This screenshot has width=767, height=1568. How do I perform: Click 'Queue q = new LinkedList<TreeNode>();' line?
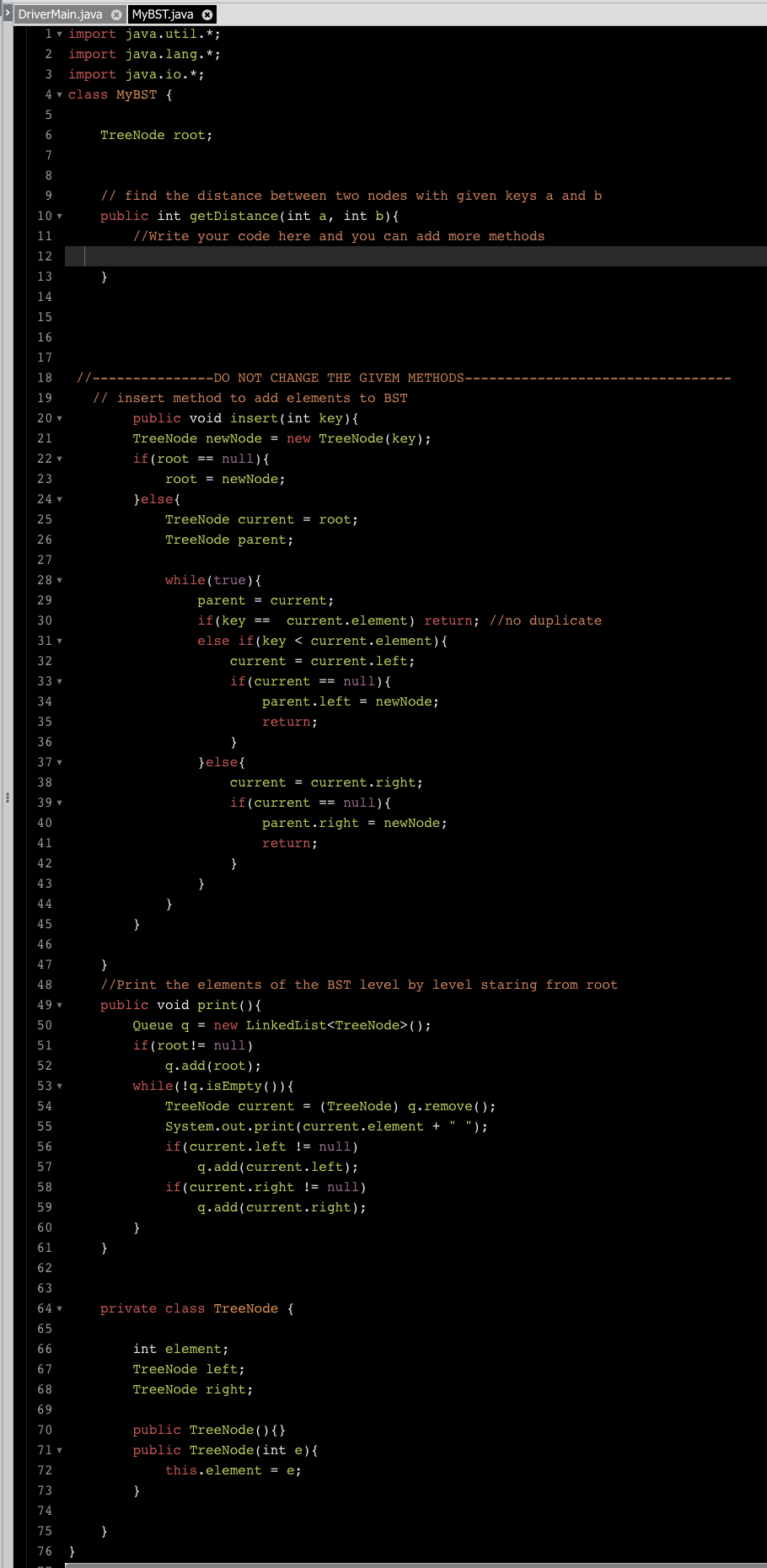282,1025
